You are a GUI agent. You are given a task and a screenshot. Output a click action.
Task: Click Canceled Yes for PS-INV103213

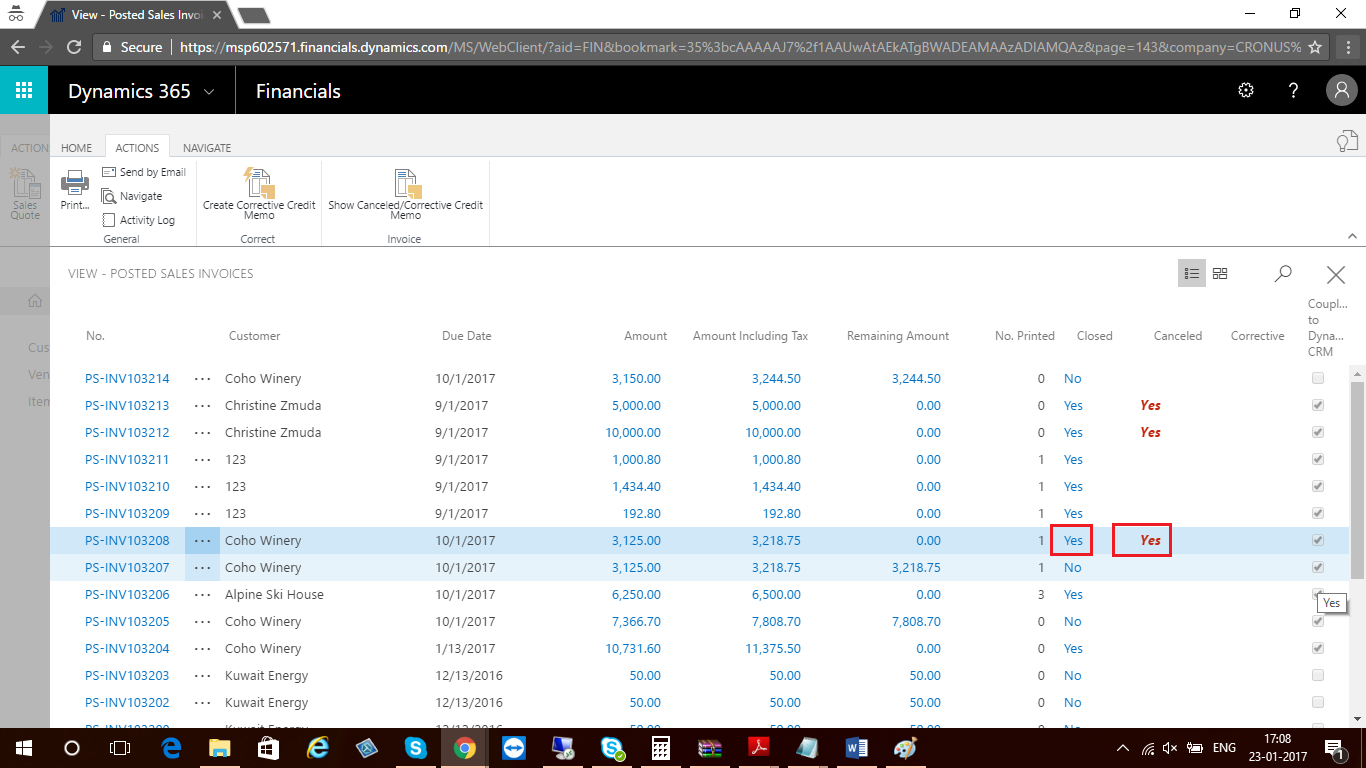pos(1150,406)
